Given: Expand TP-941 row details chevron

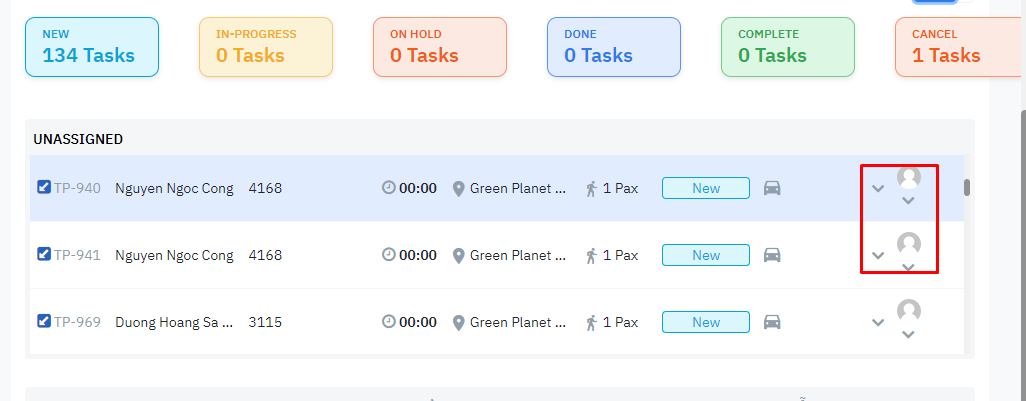Looking at the screenshot, I should pyautogui.click(x=878, y=255).
